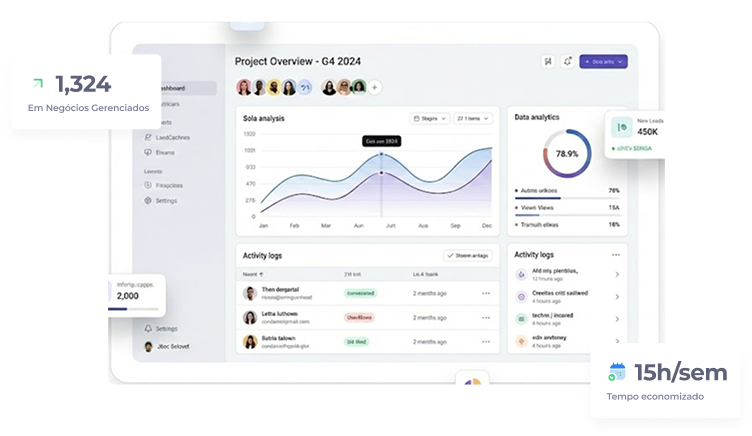Open the three-dot menu for the Then dergartal row
This screenshot has height=436, width=752.
tap(486, 293)
